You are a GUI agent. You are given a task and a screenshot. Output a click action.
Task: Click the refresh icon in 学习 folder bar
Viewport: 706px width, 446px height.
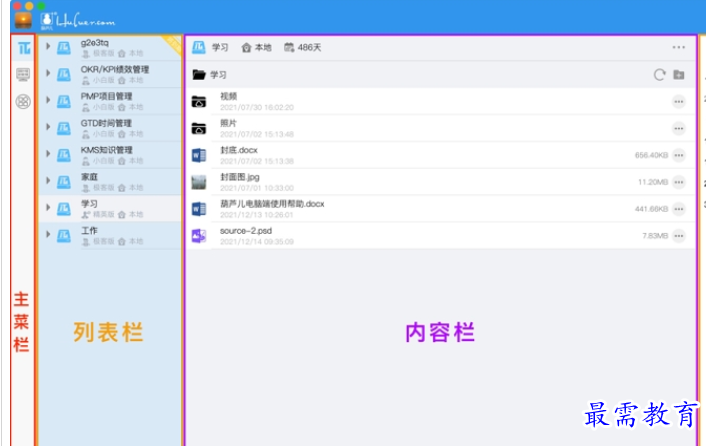coord(660,75)
